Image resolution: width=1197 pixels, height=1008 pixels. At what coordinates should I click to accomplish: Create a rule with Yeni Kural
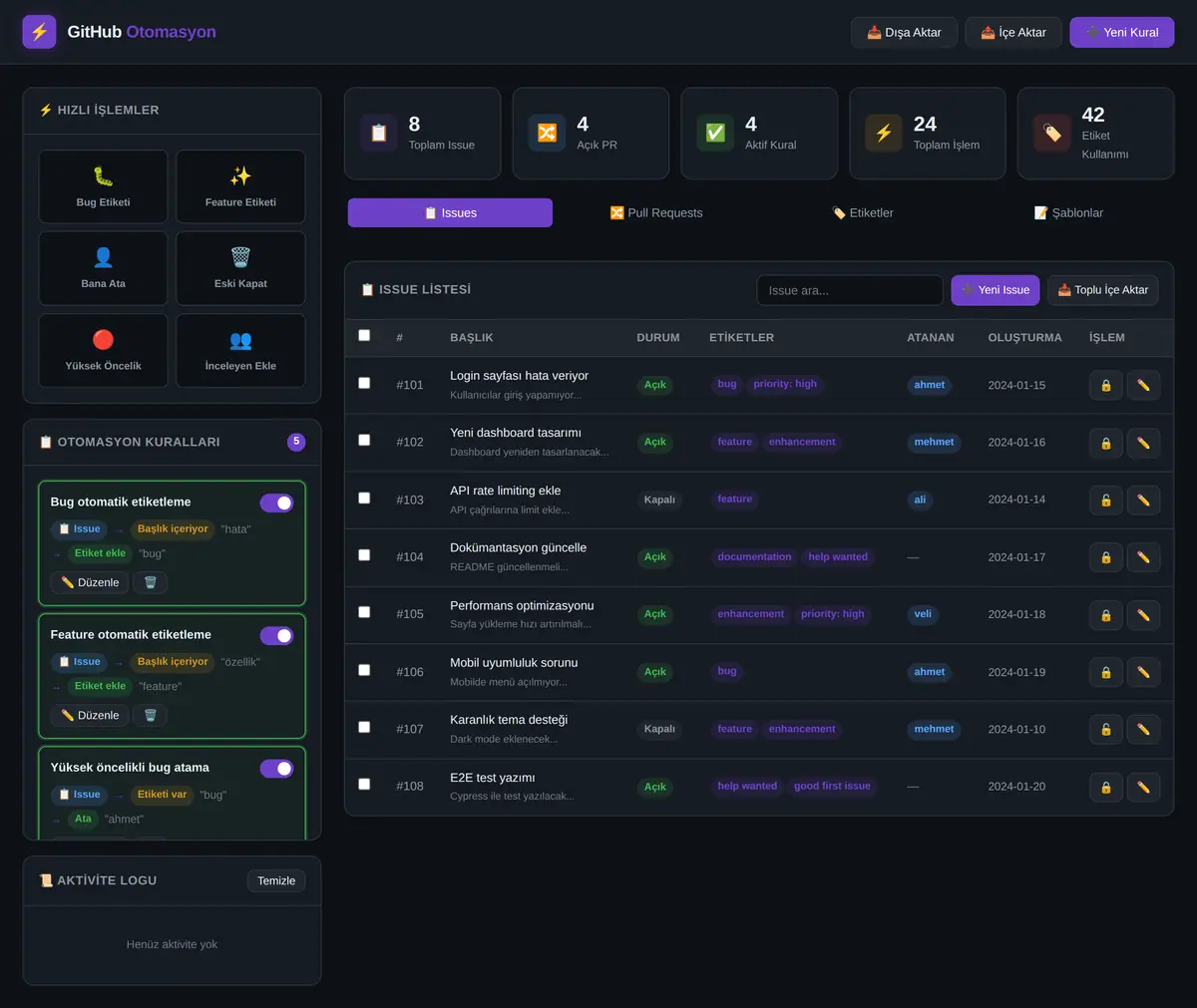pyautogui.click(x=1122, y=32)
